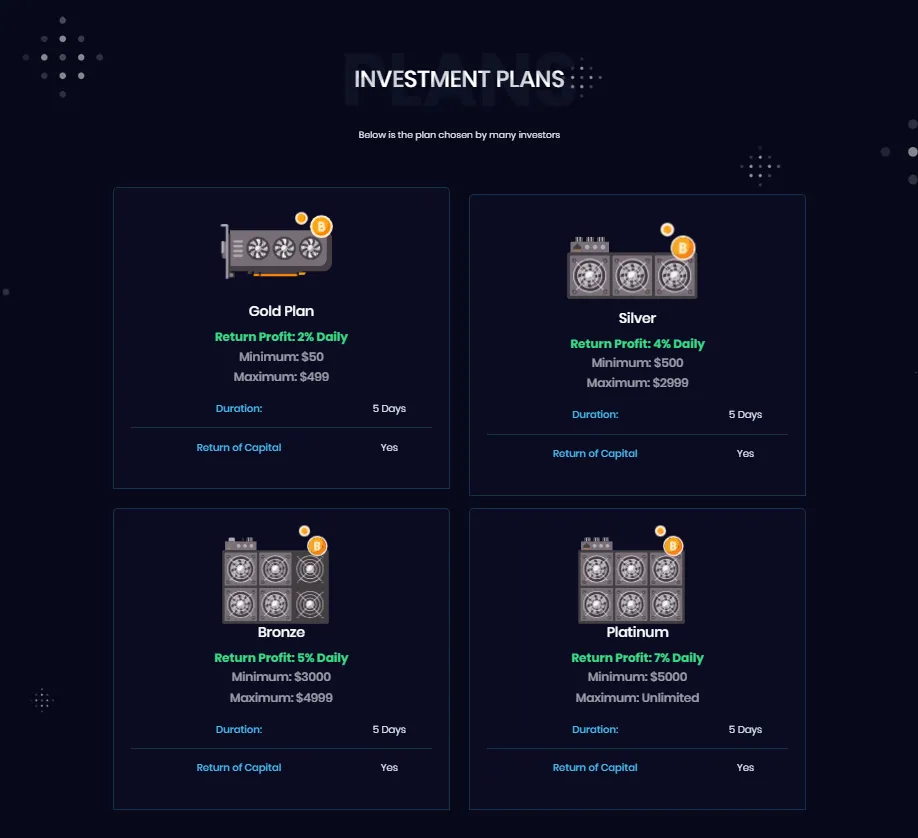918x838 pixels.
Task: Click the Bitcoin coin on Bronze plan
Action: [x=317, y=546]
